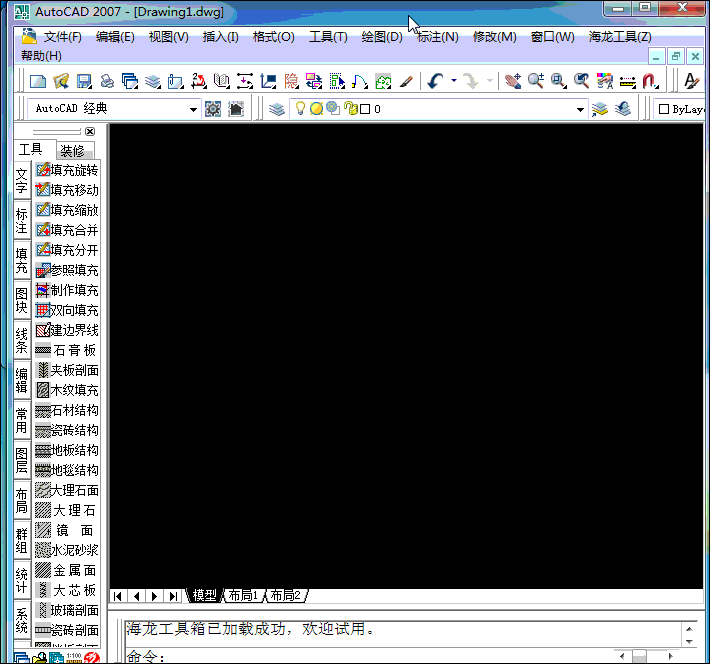
Task: Click 木纹填充 in tool palette
Action: click(x=67, y=390)
